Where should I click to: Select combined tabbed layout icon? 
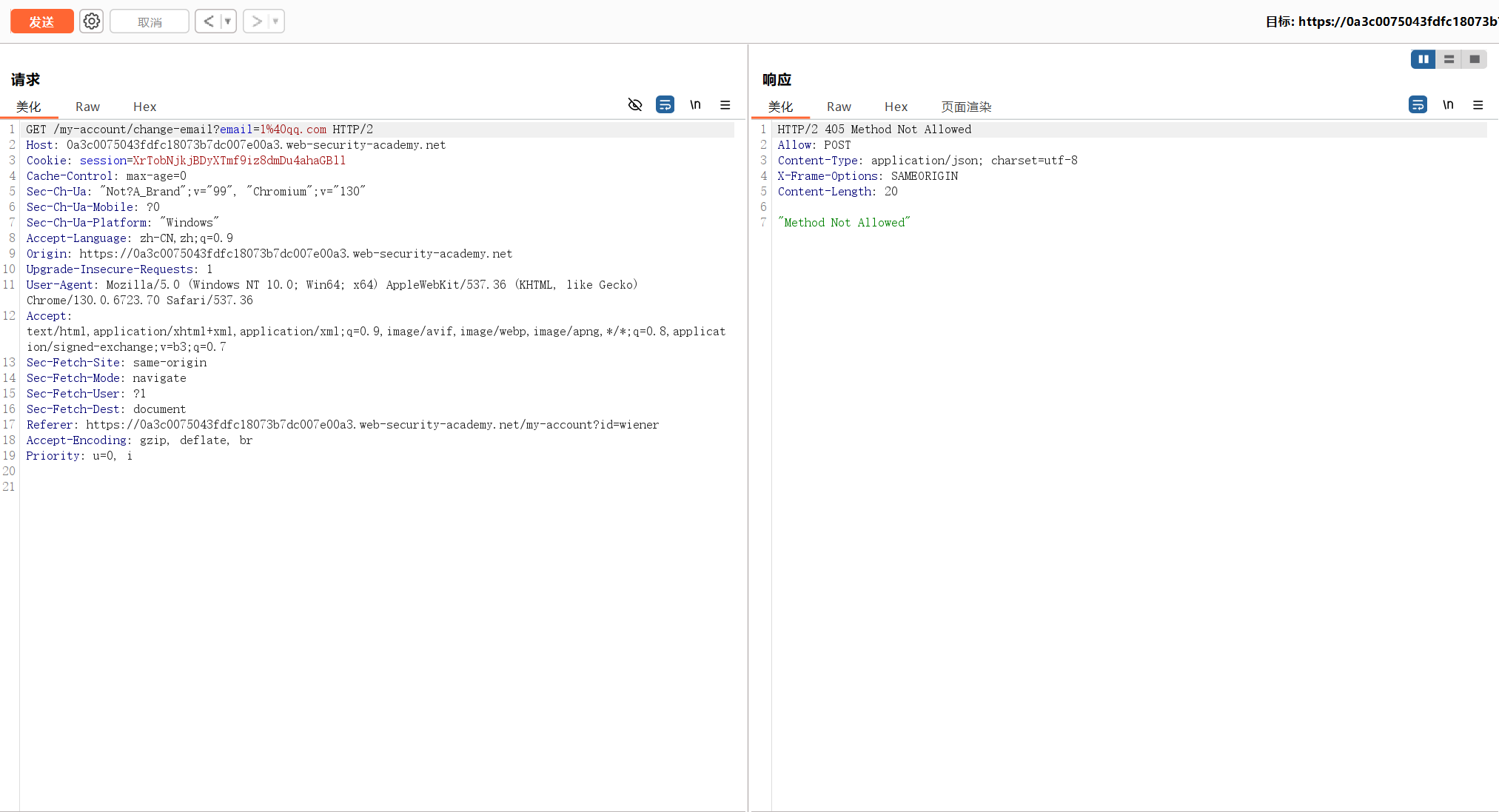pos(1475,59)
